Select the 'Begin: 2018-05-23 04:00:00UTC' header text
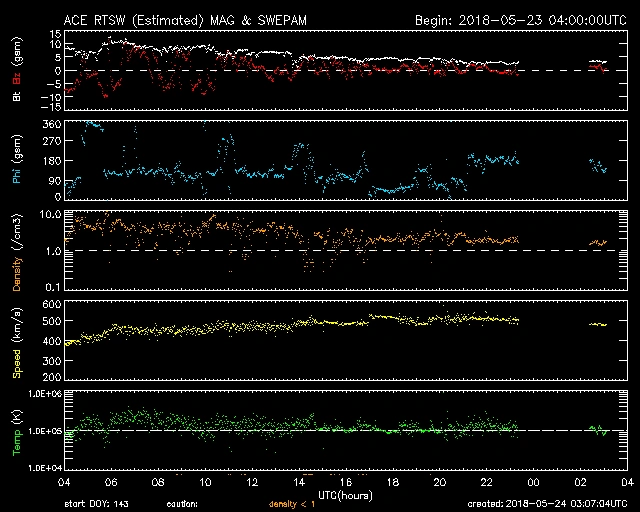 point(520,20)
